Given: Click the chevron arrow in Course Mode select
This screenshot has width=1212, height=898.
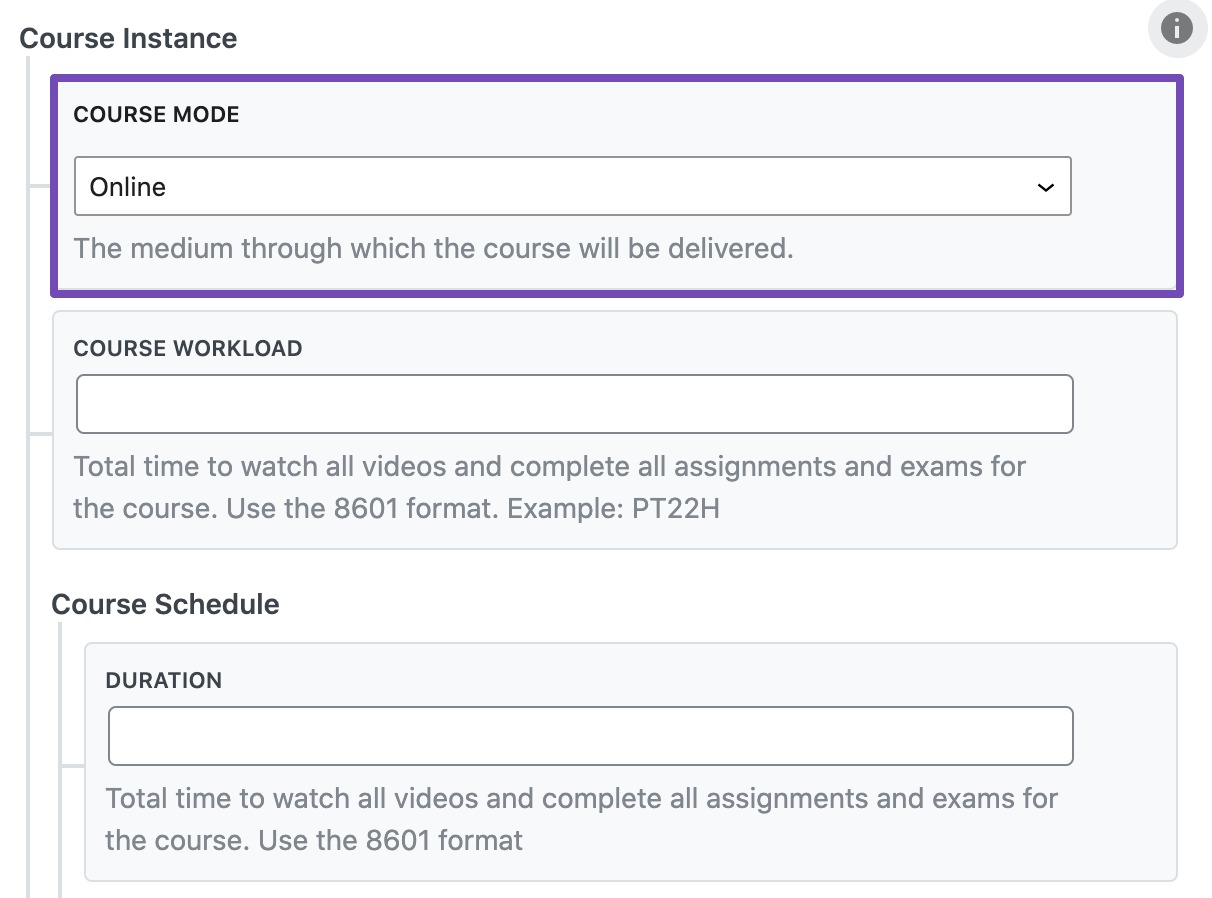Looking at the screenshot, I should pos(1046,187).
